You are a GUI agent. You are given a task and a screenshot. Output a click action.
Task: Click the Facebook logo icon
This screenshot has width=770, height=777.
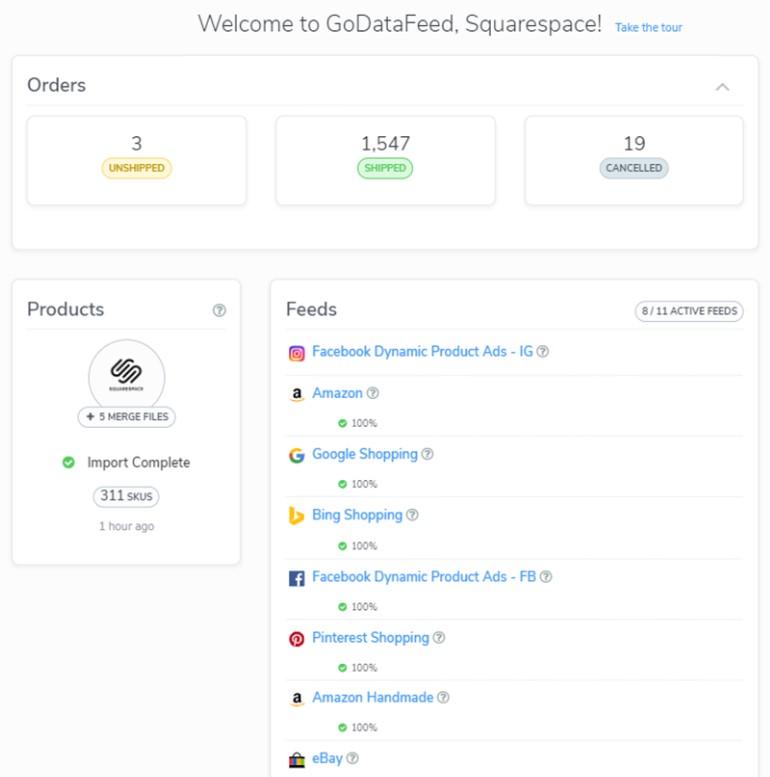coord(297,578)
